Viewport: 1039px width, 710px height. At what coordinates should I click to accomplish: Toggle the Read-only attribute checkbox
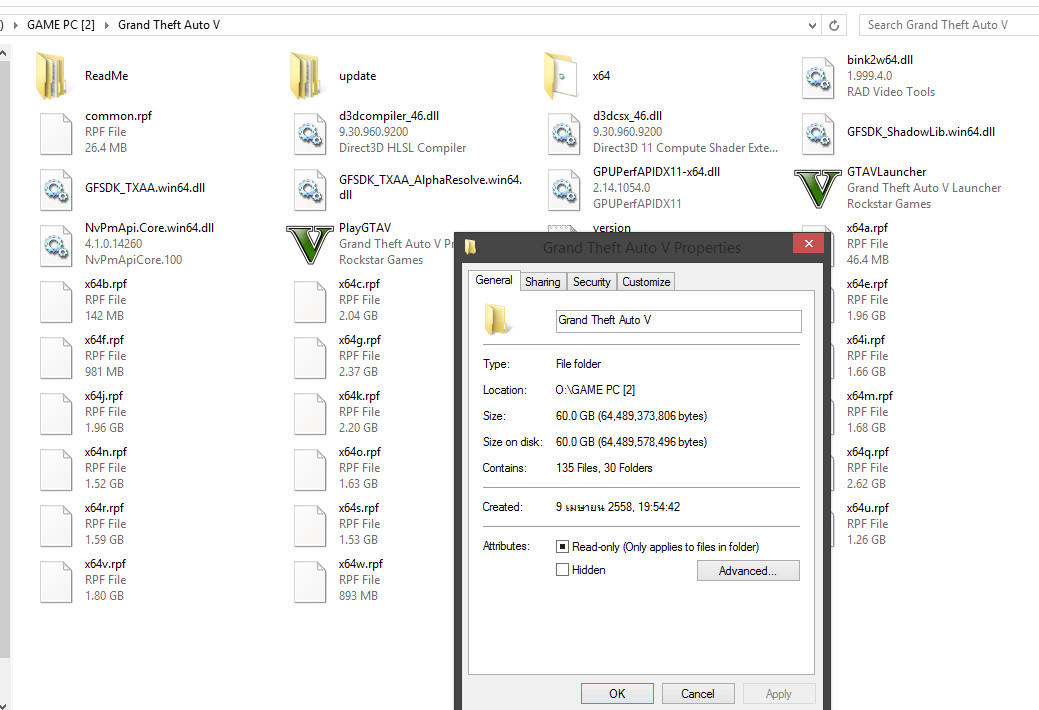click(562, 547)
